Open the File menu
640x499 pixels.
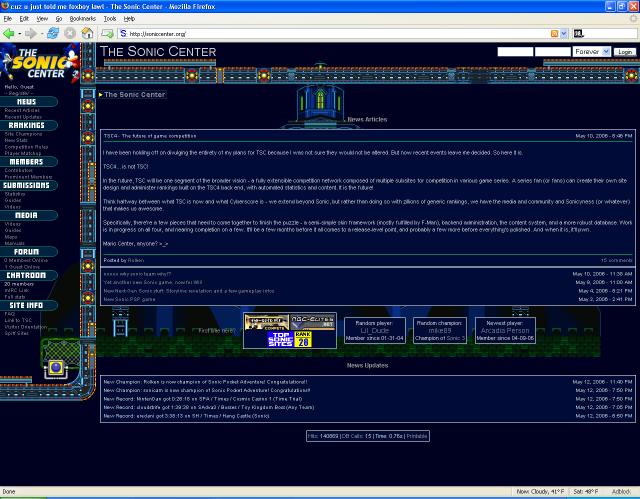coord(8,19)
